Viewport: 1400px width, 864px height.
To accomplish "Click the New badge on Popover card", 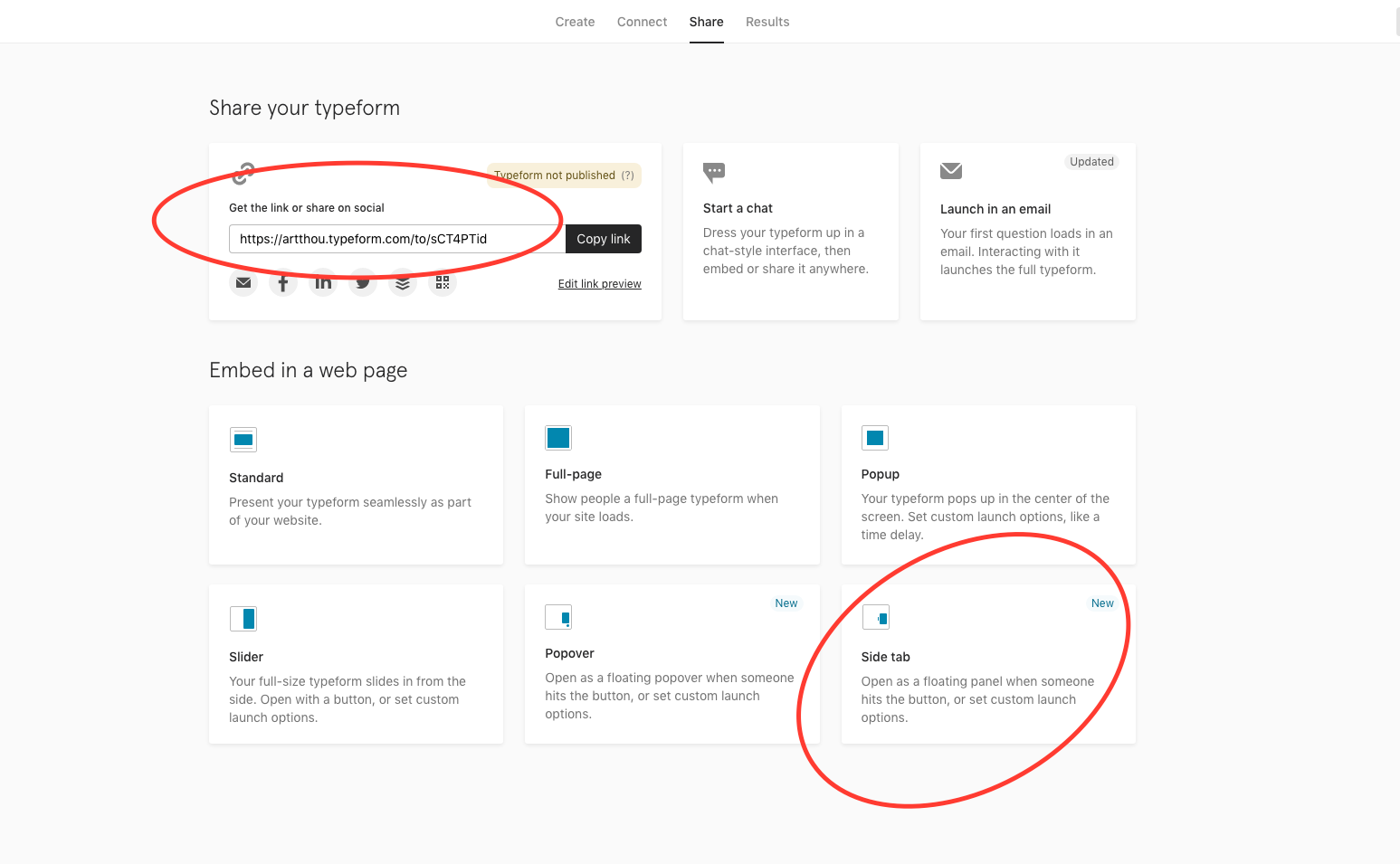I will pos(786,603).
